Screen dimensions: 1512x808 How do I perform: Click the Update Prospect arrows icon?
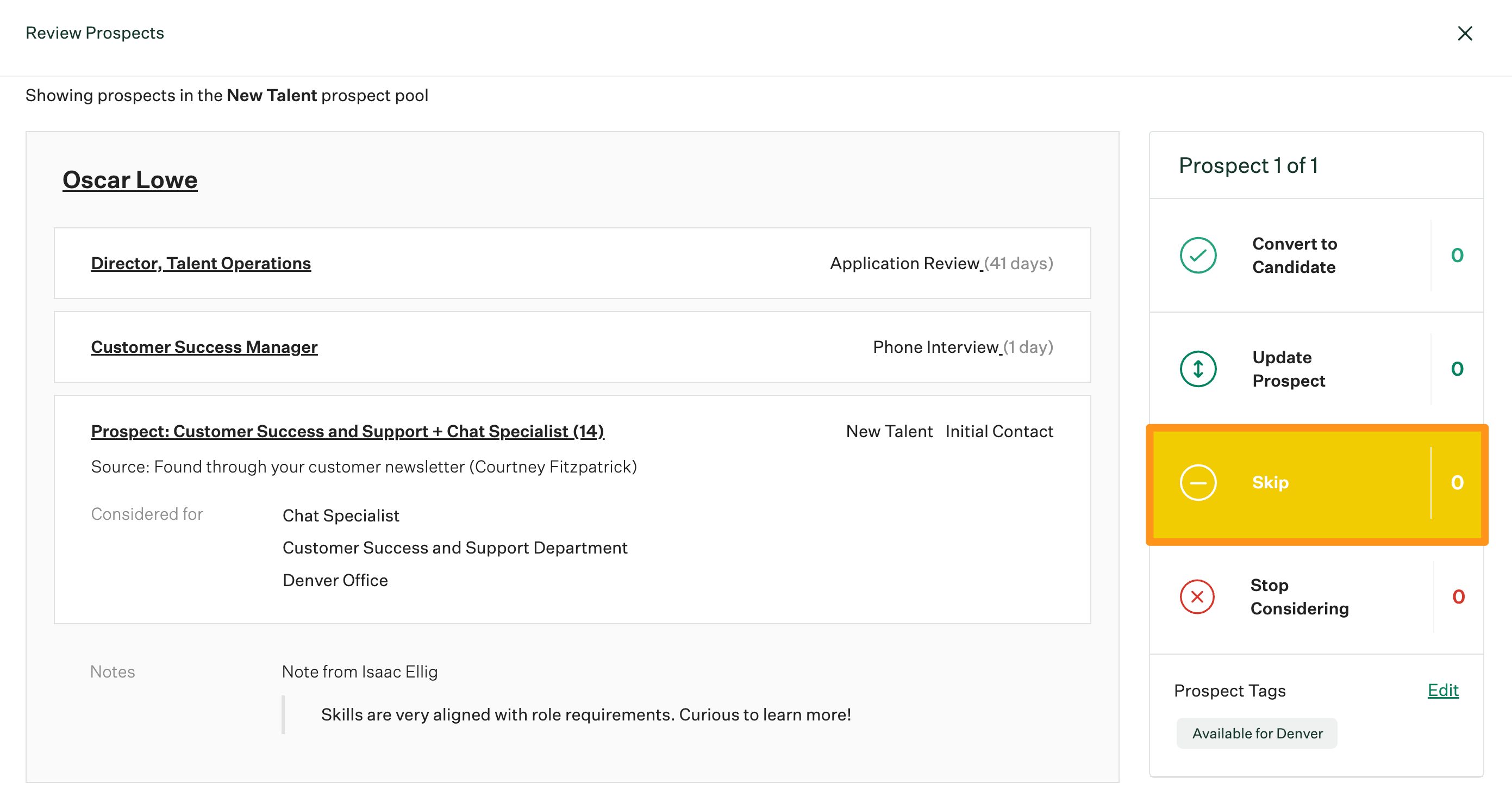[1198, 369]
